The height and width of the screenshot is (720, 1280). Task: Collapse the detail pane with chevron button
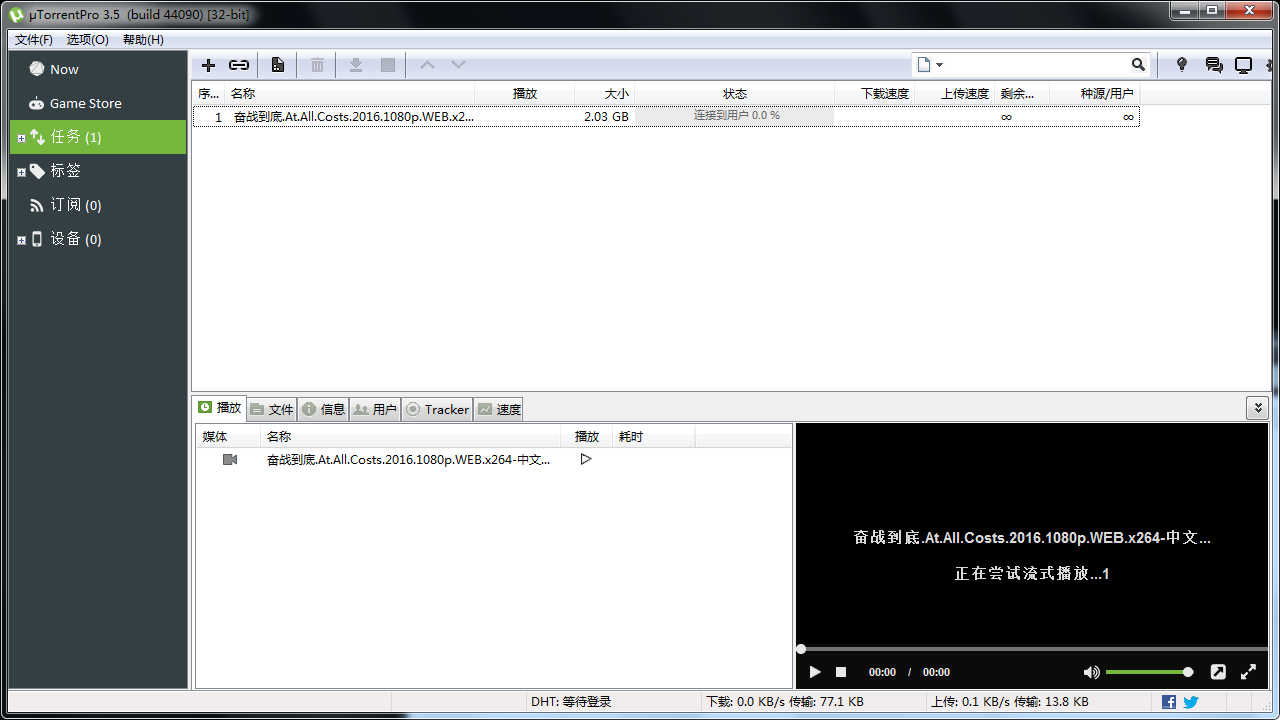click(1257, 408)
